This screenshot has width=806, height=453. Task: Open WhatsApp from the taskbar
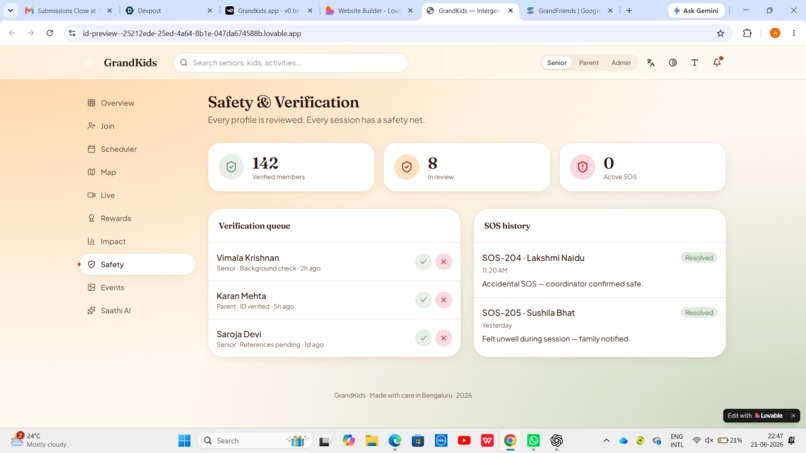pos(533,441)
